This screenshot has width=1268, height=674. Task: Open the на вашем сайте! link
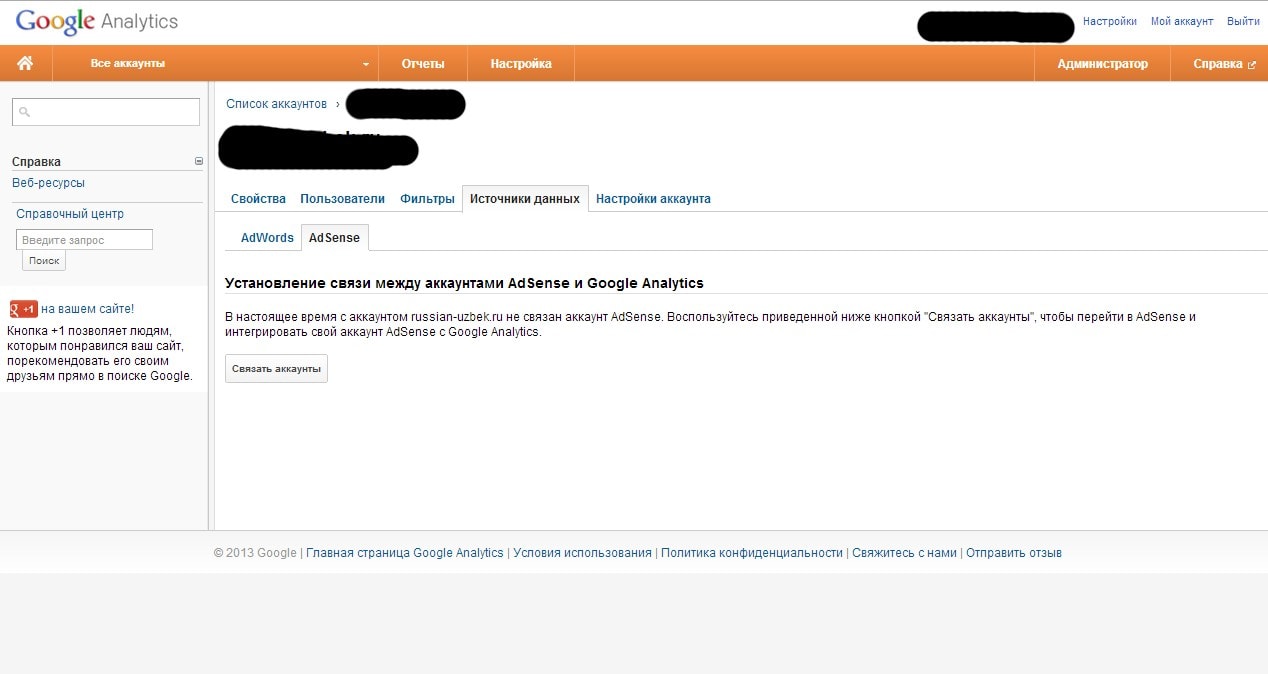(87, 309)
